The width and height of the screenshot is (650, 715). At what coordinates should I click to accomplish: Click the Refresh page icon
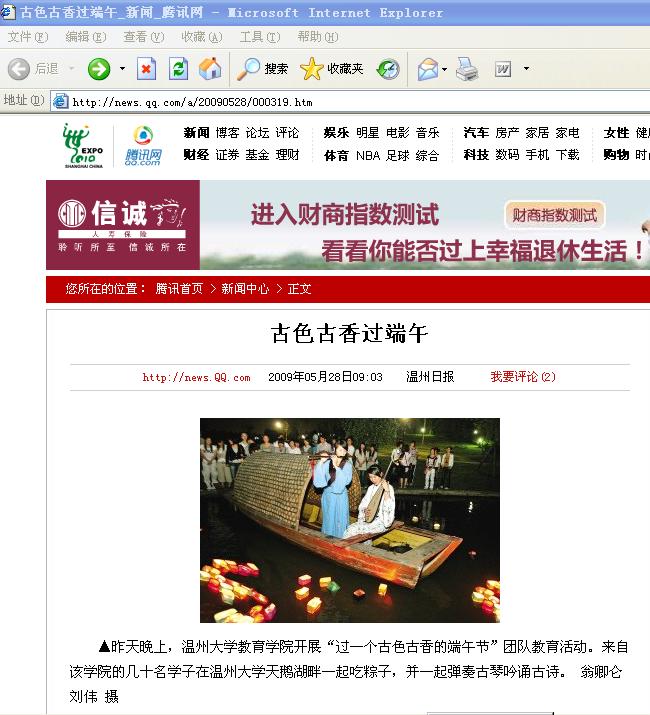(x=178, y=69)
